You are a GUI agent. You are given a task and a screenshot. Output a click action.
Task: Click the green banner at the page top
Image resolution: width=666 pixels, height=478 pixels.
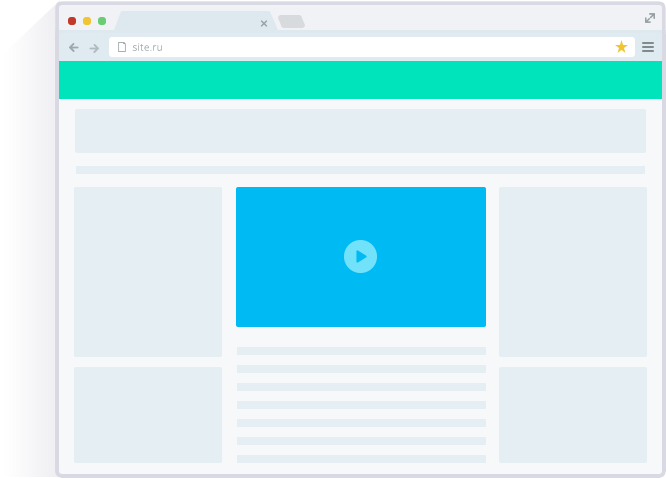[x=360, y=80]
